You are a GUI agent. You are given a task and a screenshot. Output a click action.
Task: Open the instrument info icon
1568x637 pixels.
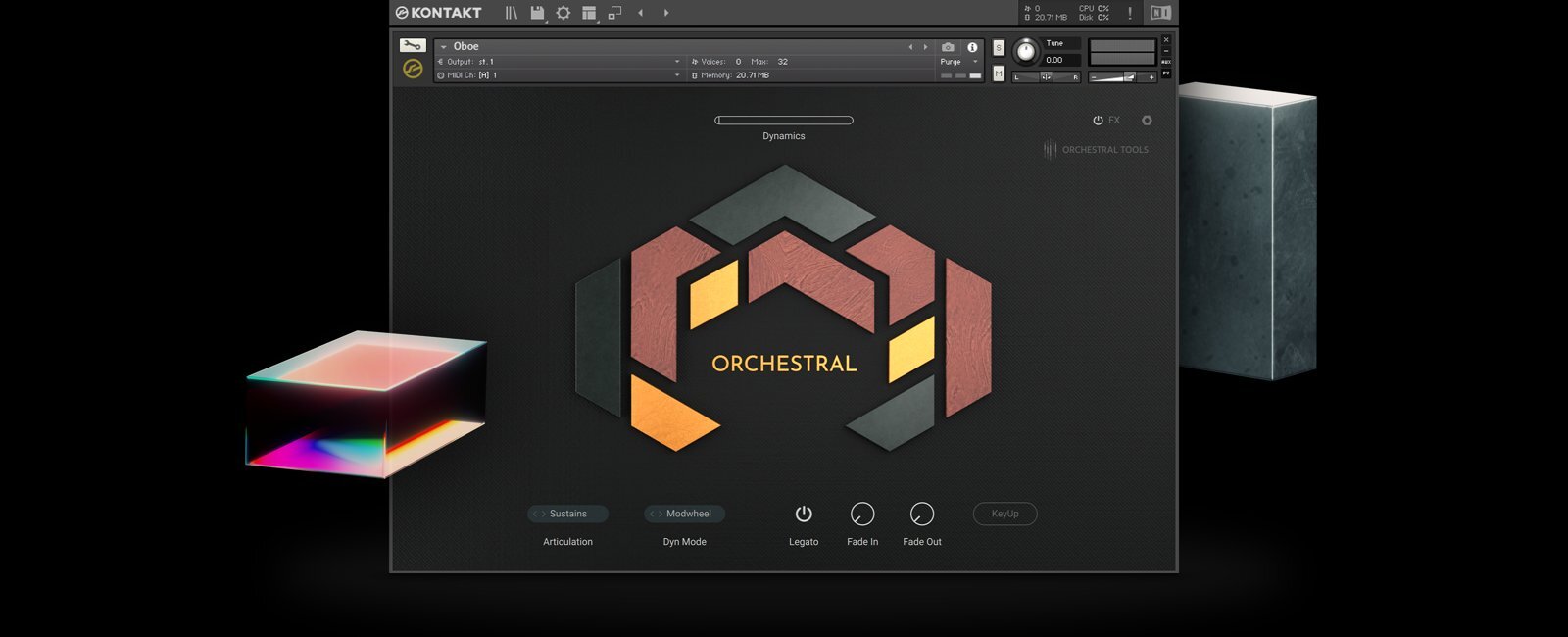[x=972, y=47]
